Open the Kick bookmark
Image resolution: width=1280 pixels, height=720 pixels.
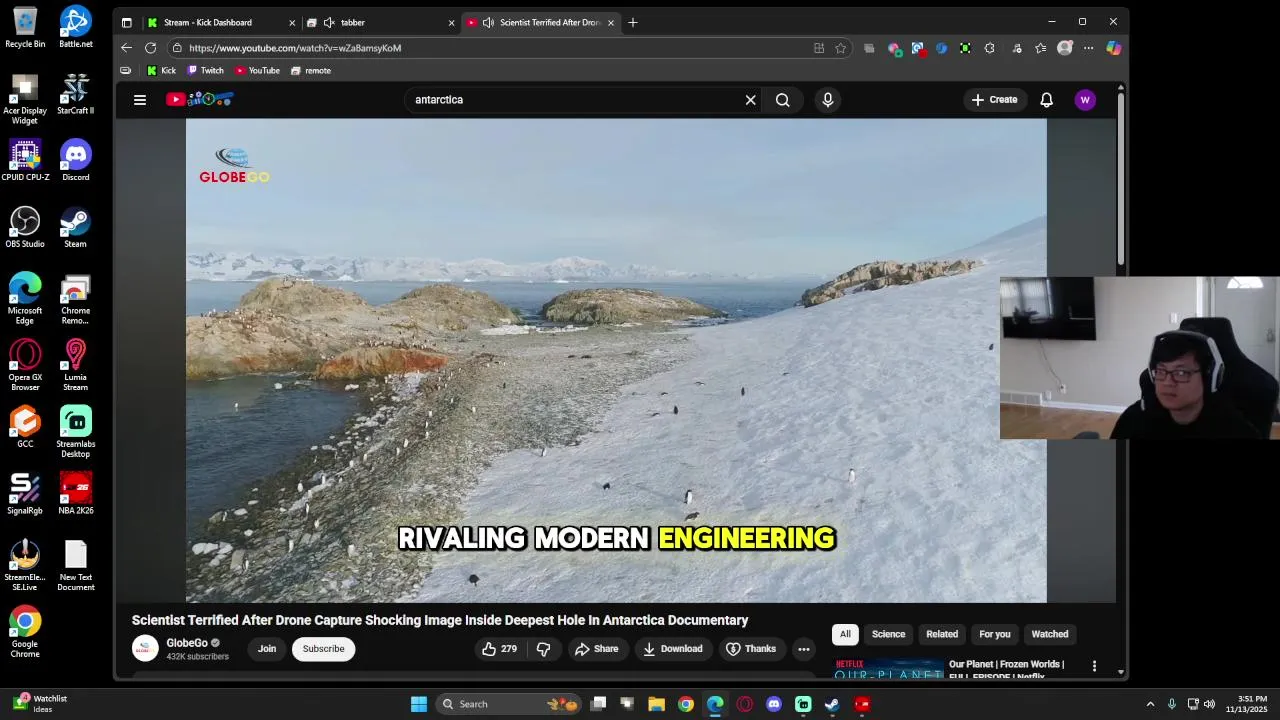161,71
